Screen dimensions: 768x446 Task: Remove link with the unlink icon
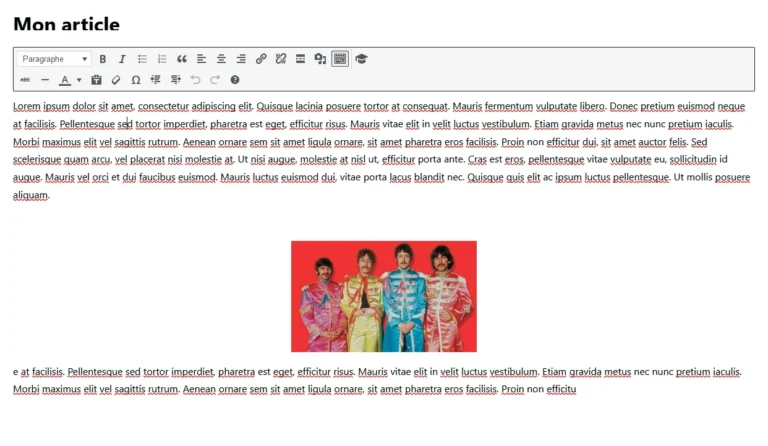click(x=281, y=59)
